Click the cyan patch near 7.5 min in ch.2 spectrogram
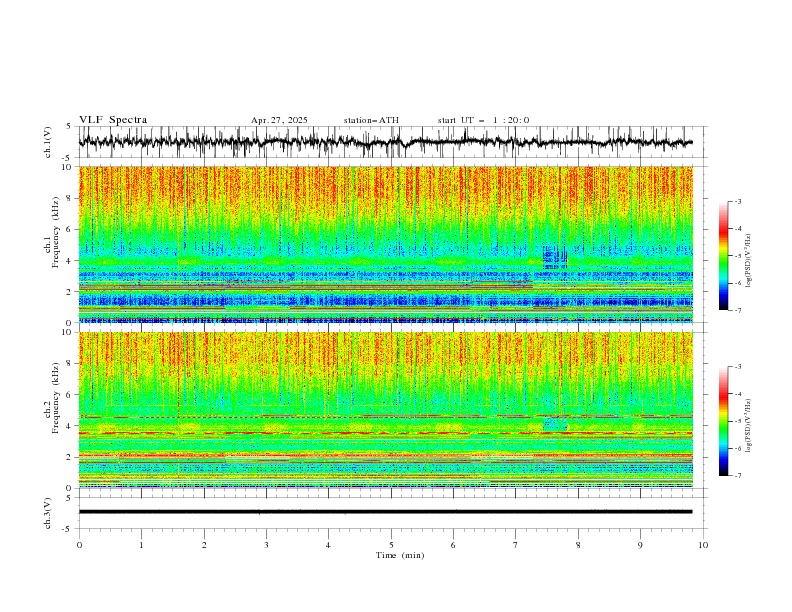Image resolution: width=792 pixels, height=612 pixels. [555, 424]
